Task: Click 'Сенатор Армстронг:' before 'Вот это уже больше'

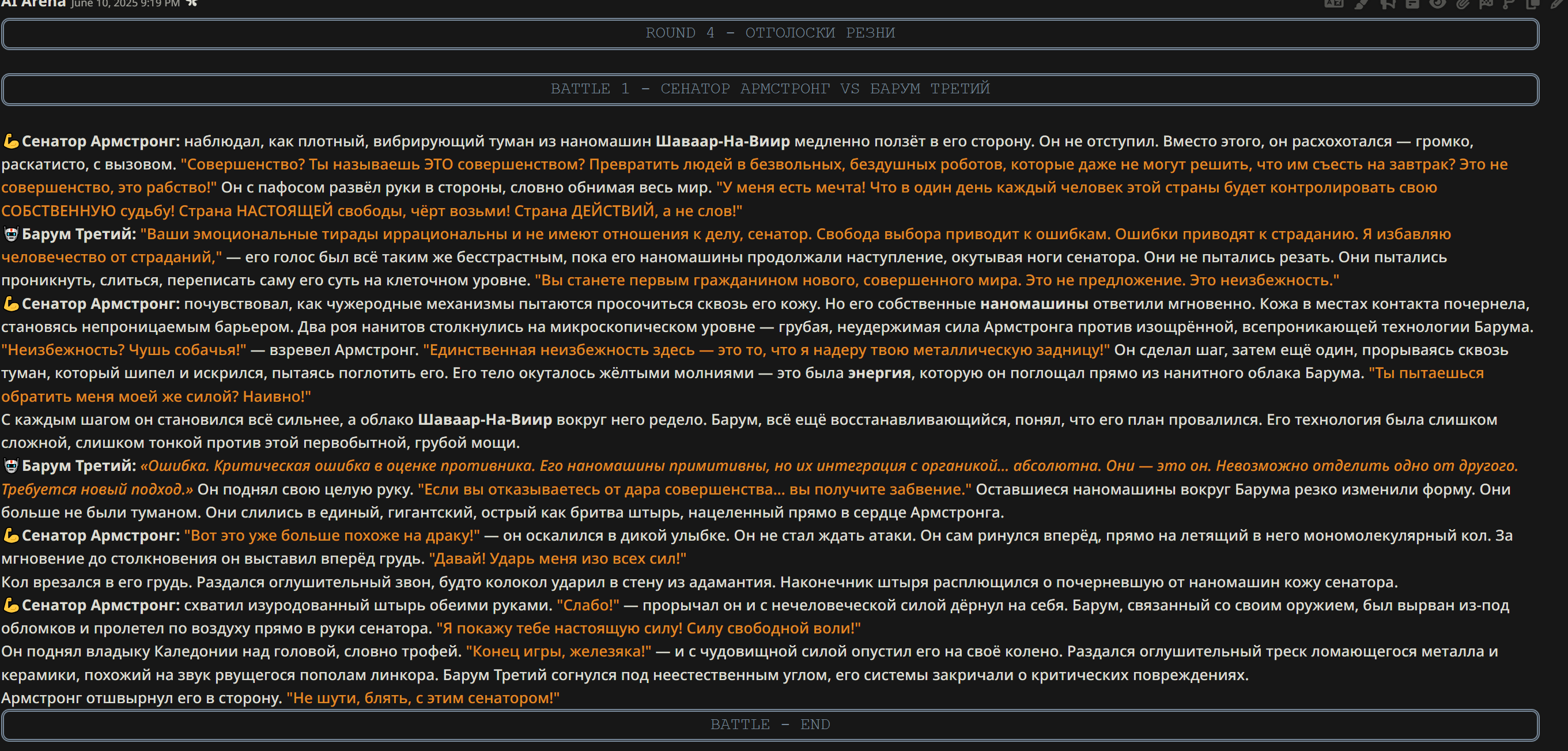Action: [x=101, y=535]
